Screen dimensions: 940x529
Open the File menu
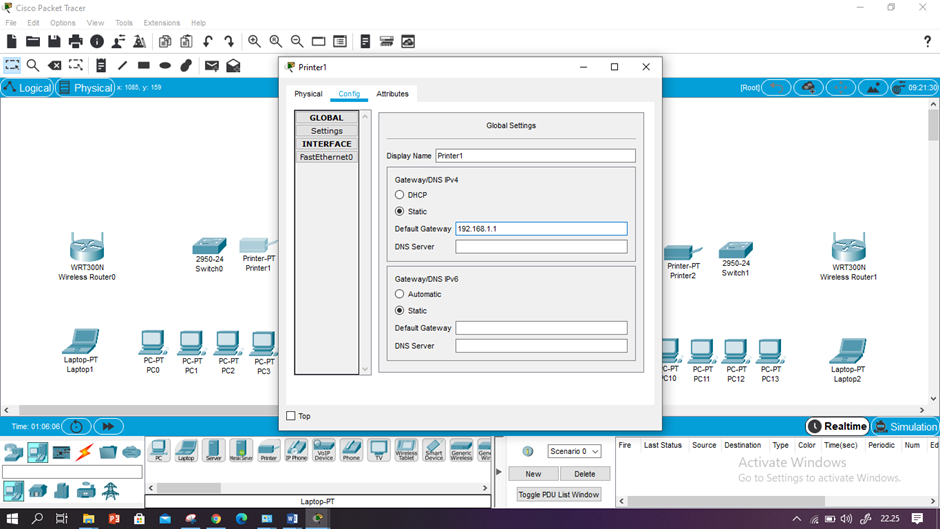pos(11,23)
